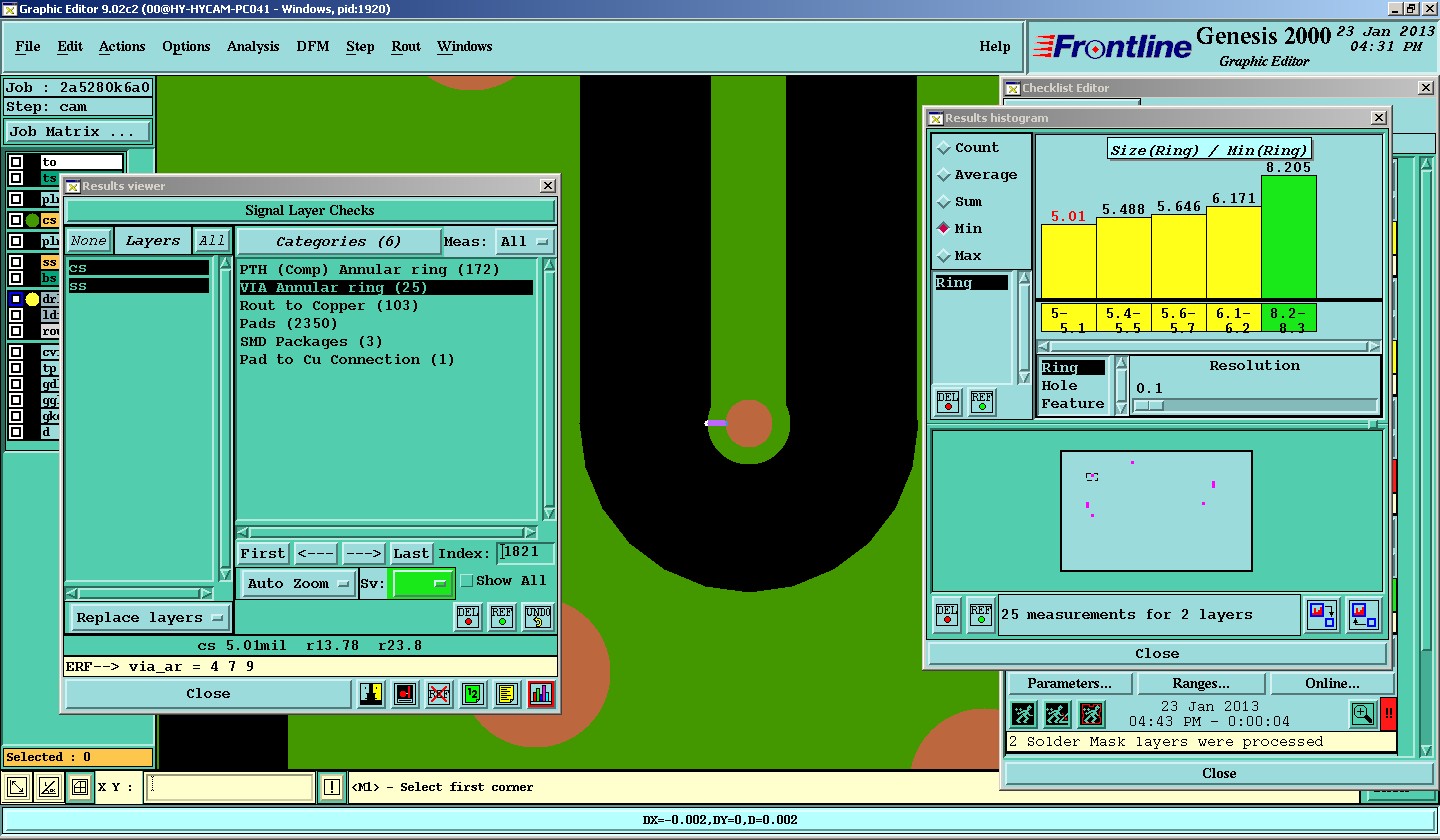Screen dimensions: 1440x840
Task: Click the green '12' page icon
Action: (473, 694)
